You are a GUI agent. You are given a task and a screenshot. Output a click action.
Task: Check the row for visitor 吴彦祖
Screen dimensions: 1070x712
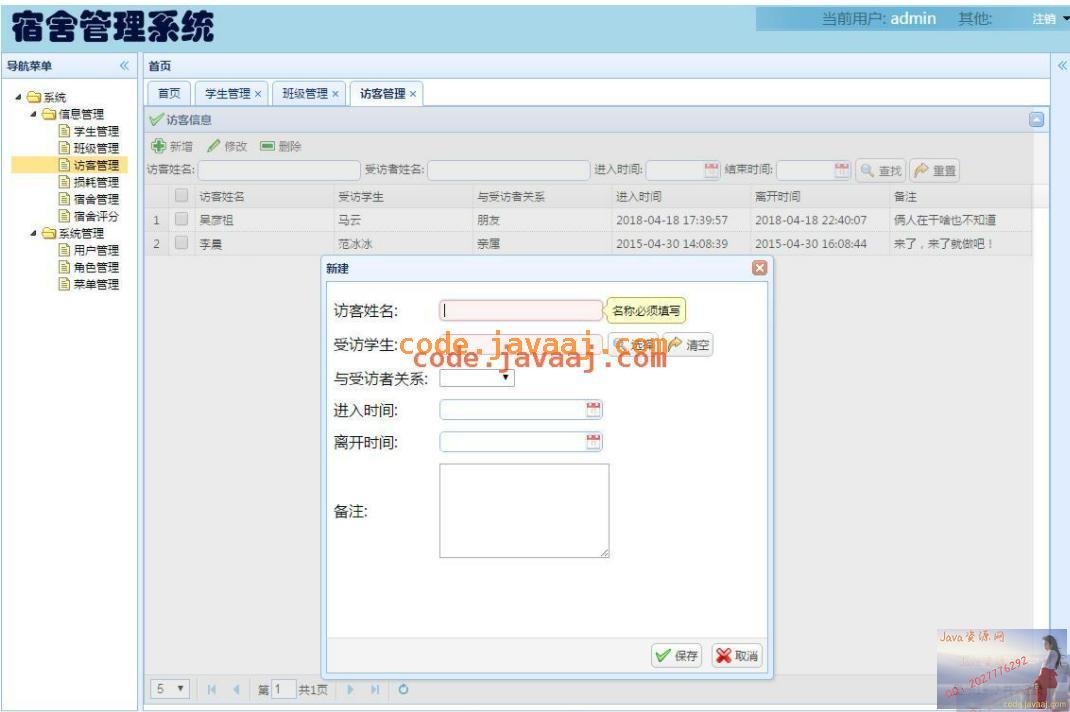(182, 219)
